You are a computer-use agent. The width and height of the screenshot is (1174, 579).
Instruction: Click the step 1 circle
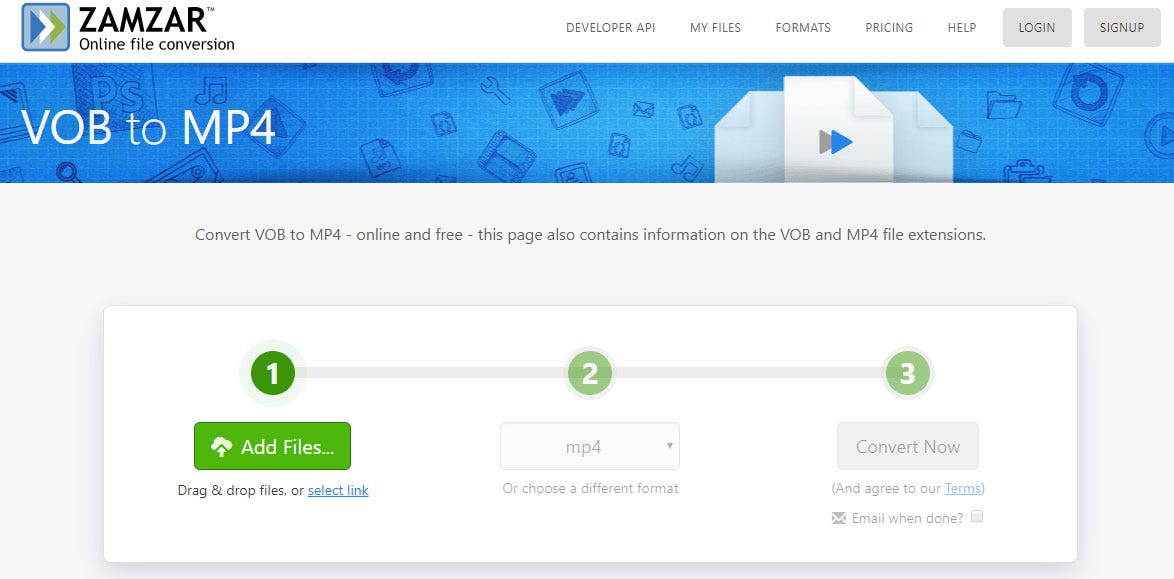click(x=273, y=373)
